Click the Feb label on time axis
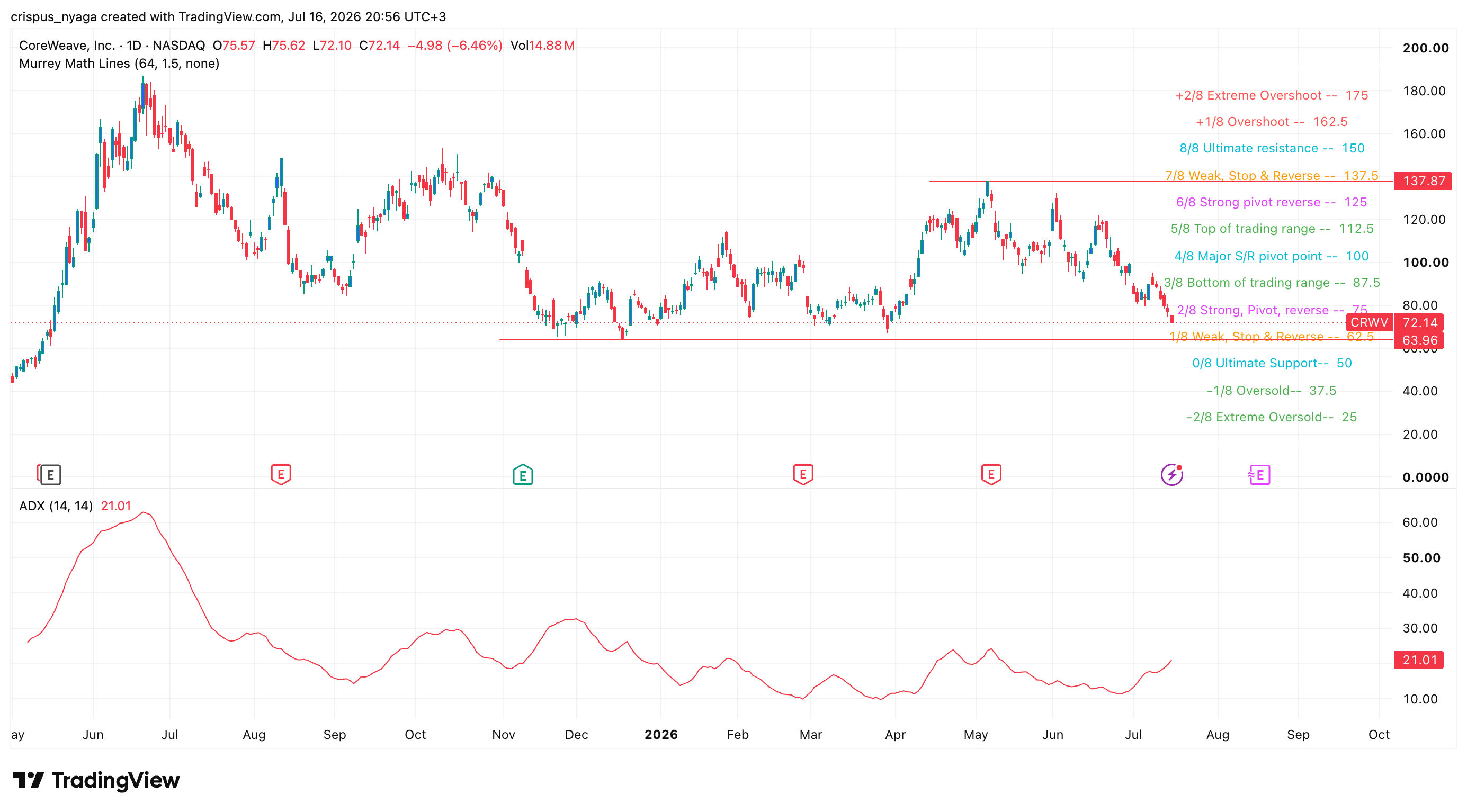The width and height of the screenshot is (1467, 812). point(738,735)
